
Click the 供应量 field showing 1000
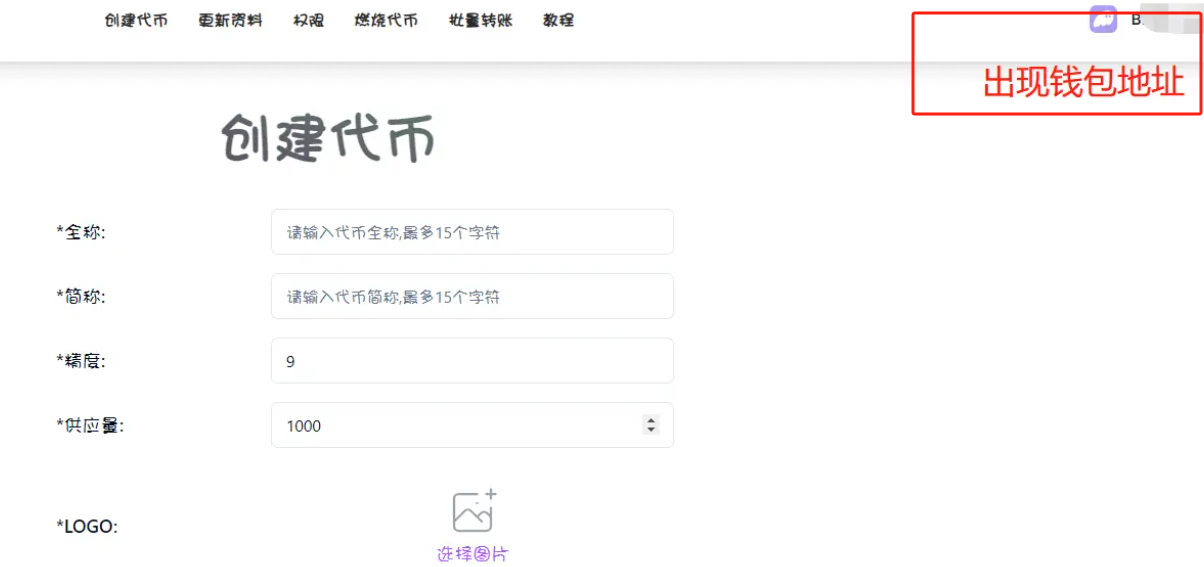[x=455, y=425]
